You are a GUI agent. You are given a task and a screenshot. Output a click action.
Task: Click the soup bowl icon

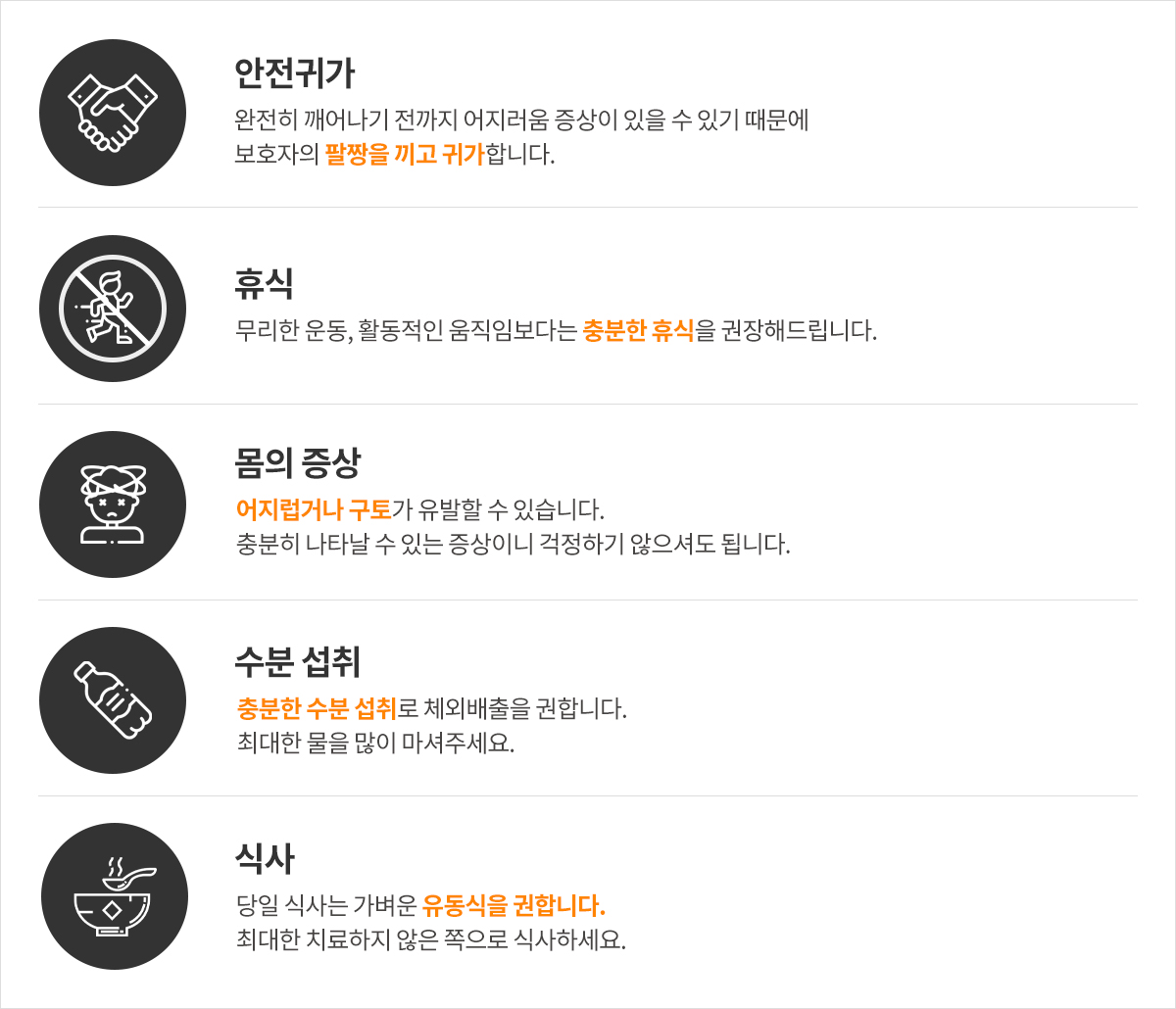click(x=114, y=896)
